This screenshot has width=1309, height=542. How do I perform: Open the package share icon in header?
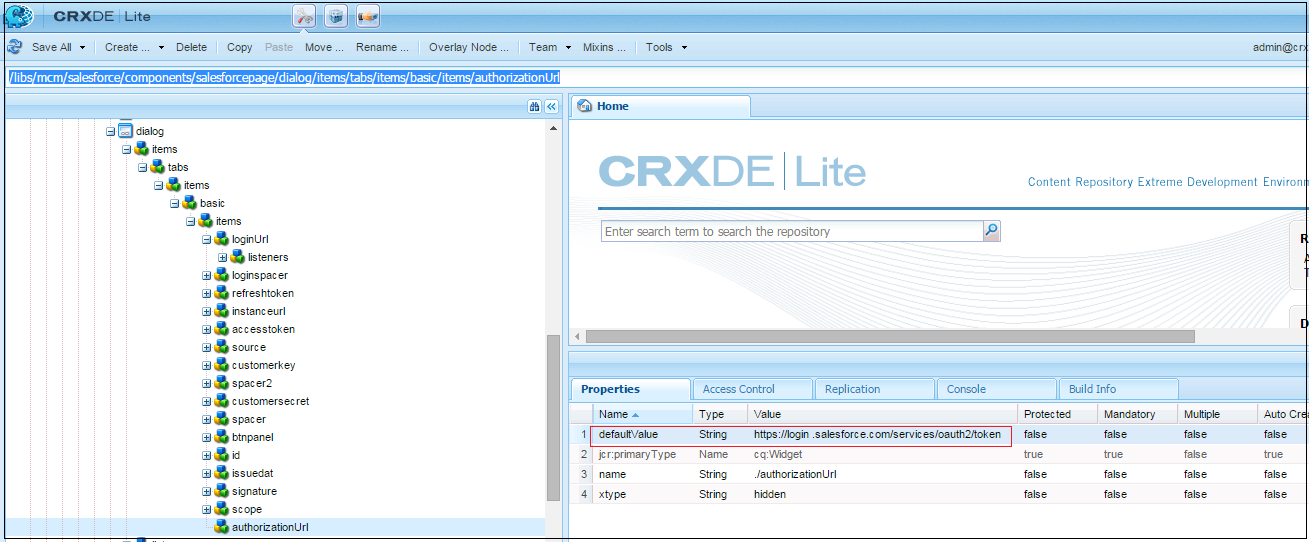coord(368,16)
